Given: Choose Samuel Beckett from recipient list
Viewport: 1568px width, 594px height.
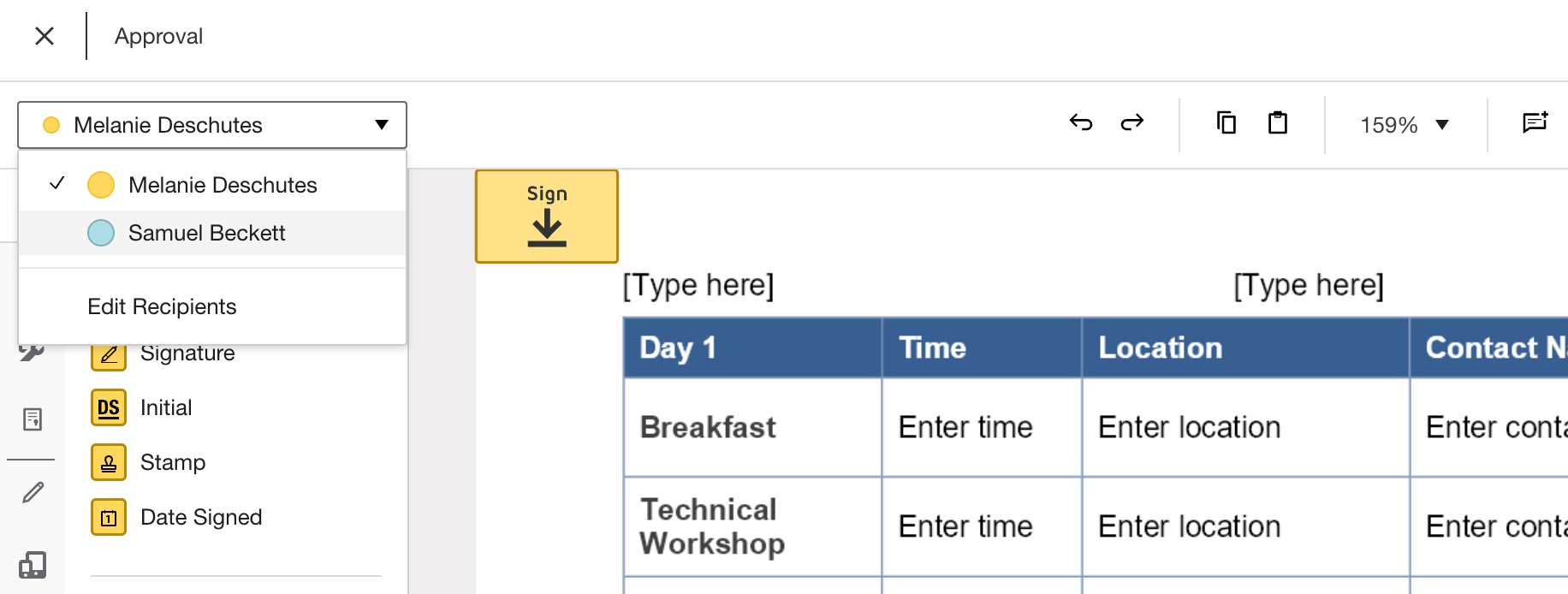Looking at the screenshot, I should tap(206, 233).
